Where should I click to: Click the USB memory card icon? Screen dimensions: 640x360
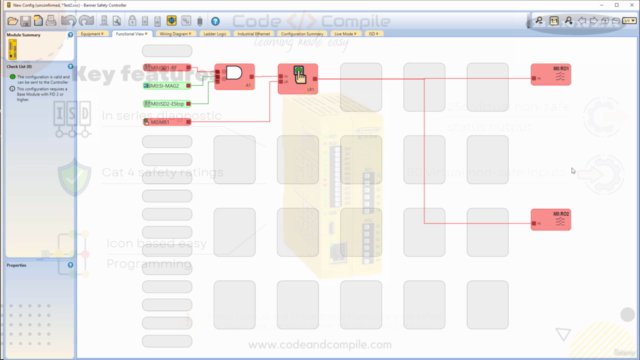pos(200,21)
